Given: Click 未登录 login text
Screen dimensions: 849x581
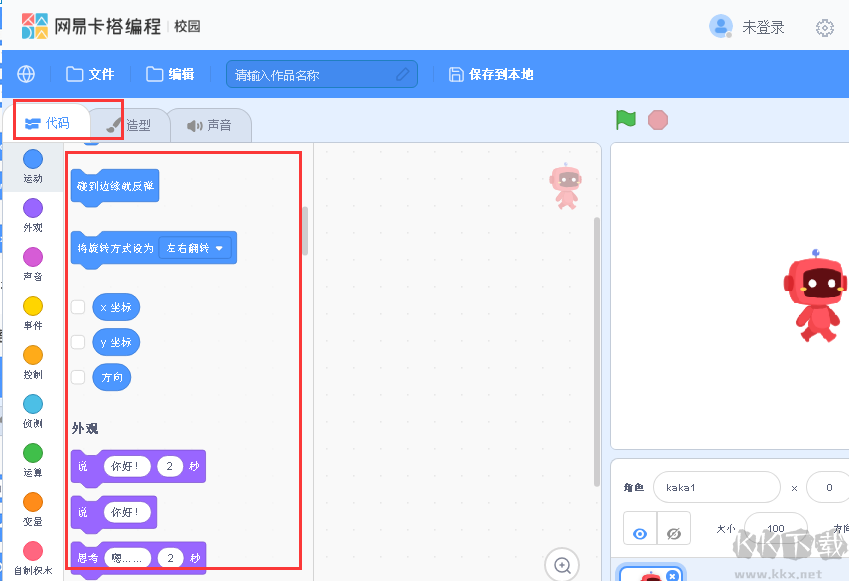Looking at the screenshot, I should click(x=763, y=27).
